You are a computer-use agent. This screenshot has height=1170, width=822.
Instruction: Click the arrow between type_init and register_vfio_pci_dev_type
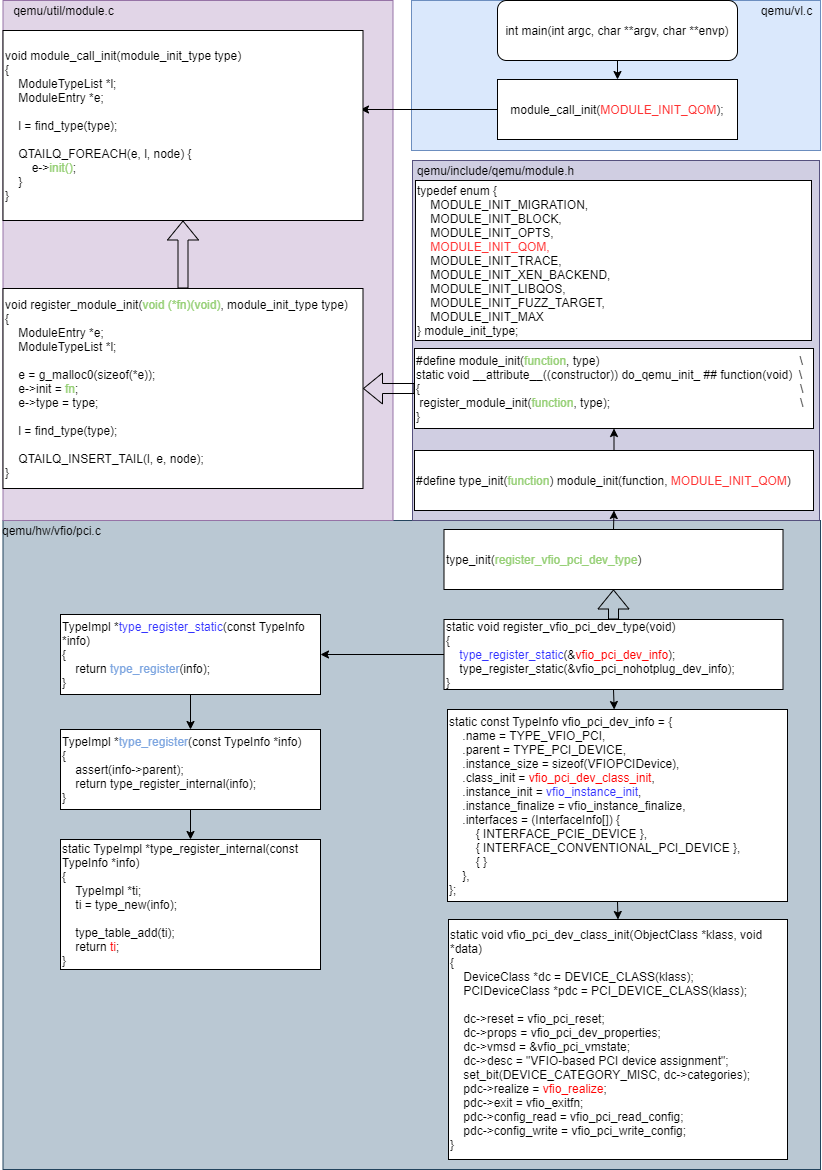612,602
